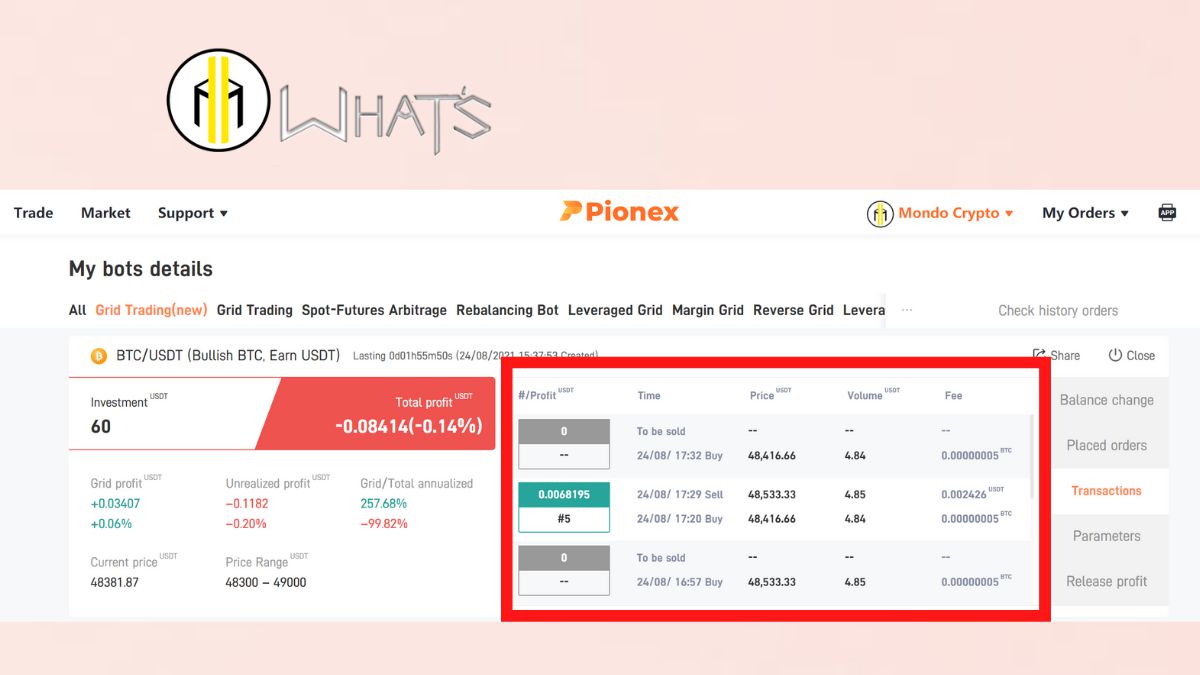Switch to the Leveraged Grid tab
Screen dimensions: 1200x675
click(x=615, y=310)
